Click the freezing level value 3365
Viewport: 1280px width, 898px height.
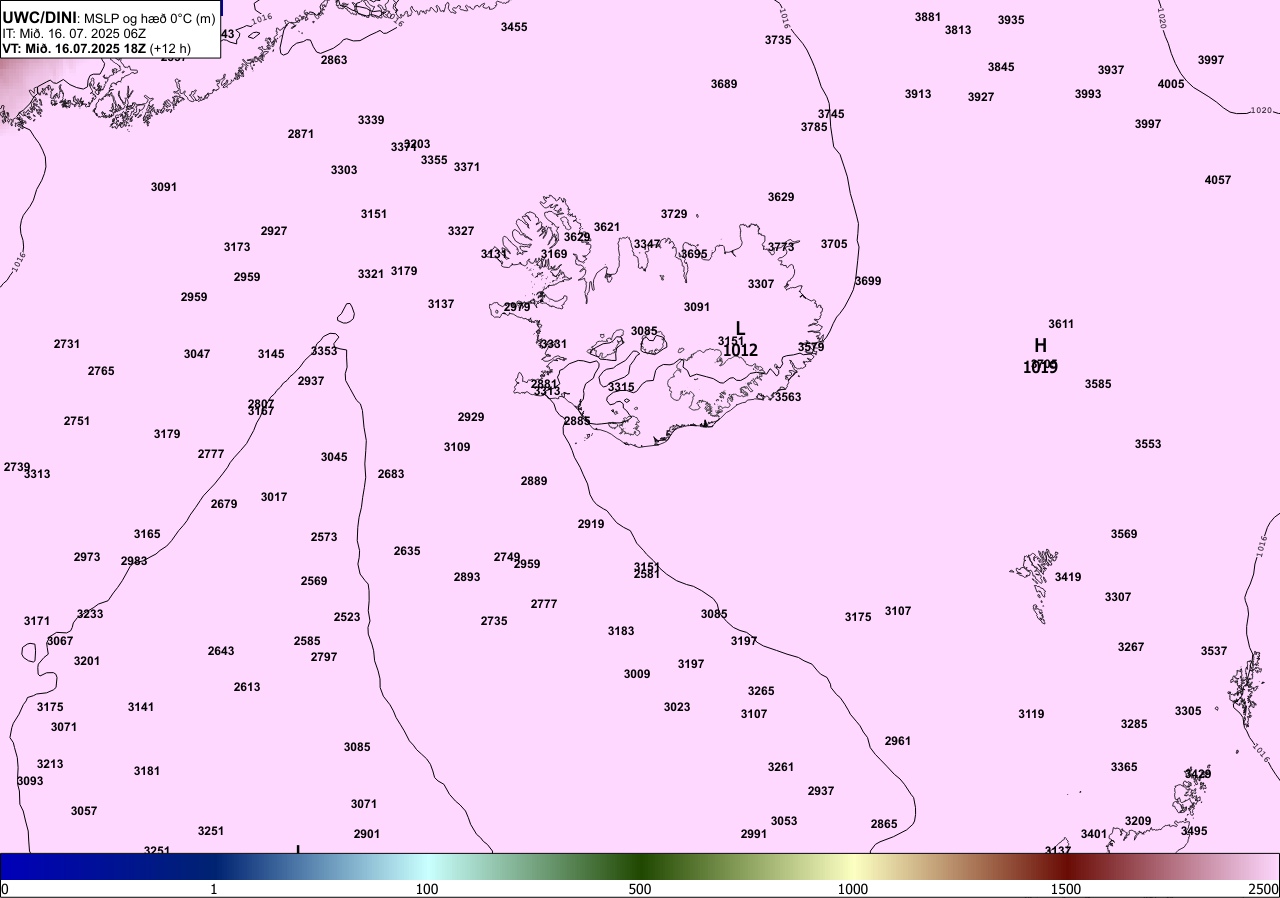(1124, 767)
